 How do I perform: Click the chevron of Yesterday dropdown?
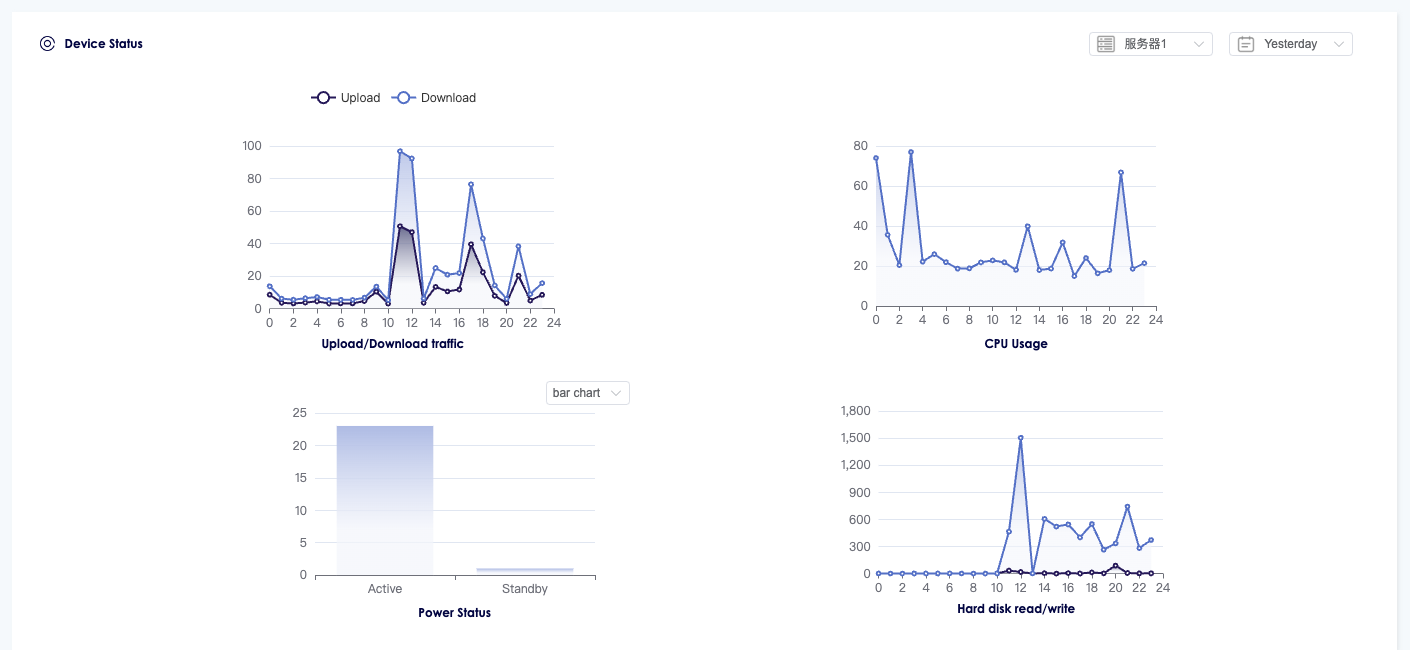[x=1339, y=44]
